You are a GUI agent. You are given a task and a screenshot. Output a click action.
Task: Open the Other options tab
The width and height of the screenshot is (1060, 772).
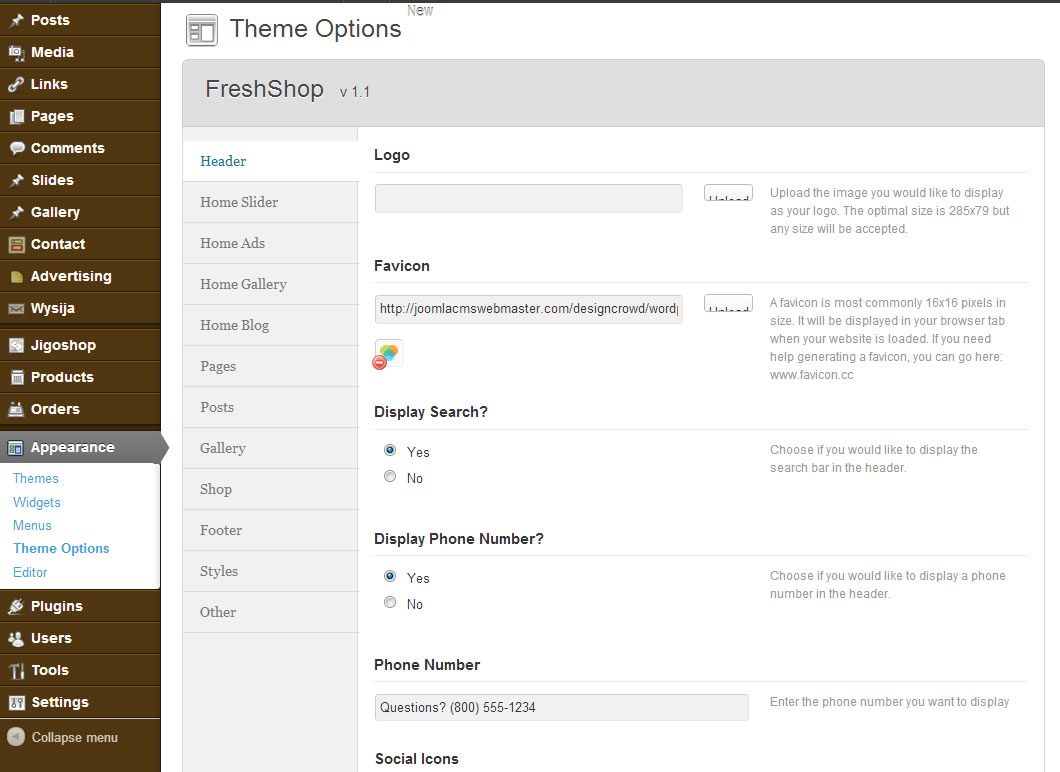(270, 612)
